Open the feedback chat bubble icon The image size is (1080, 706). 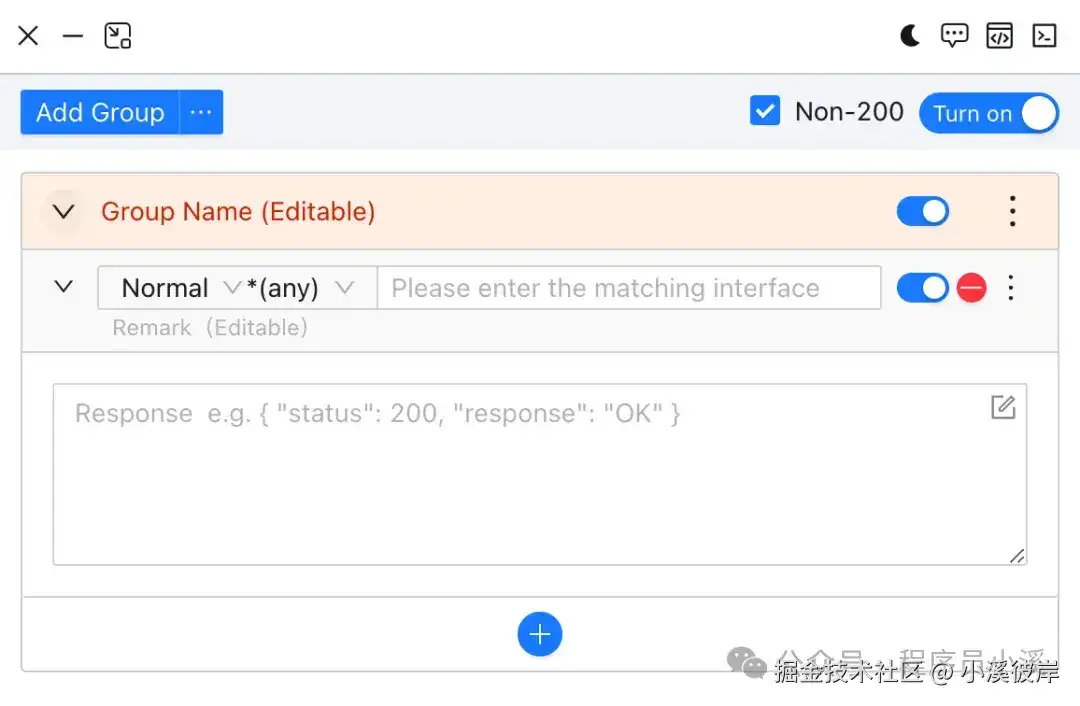(954, 35)
